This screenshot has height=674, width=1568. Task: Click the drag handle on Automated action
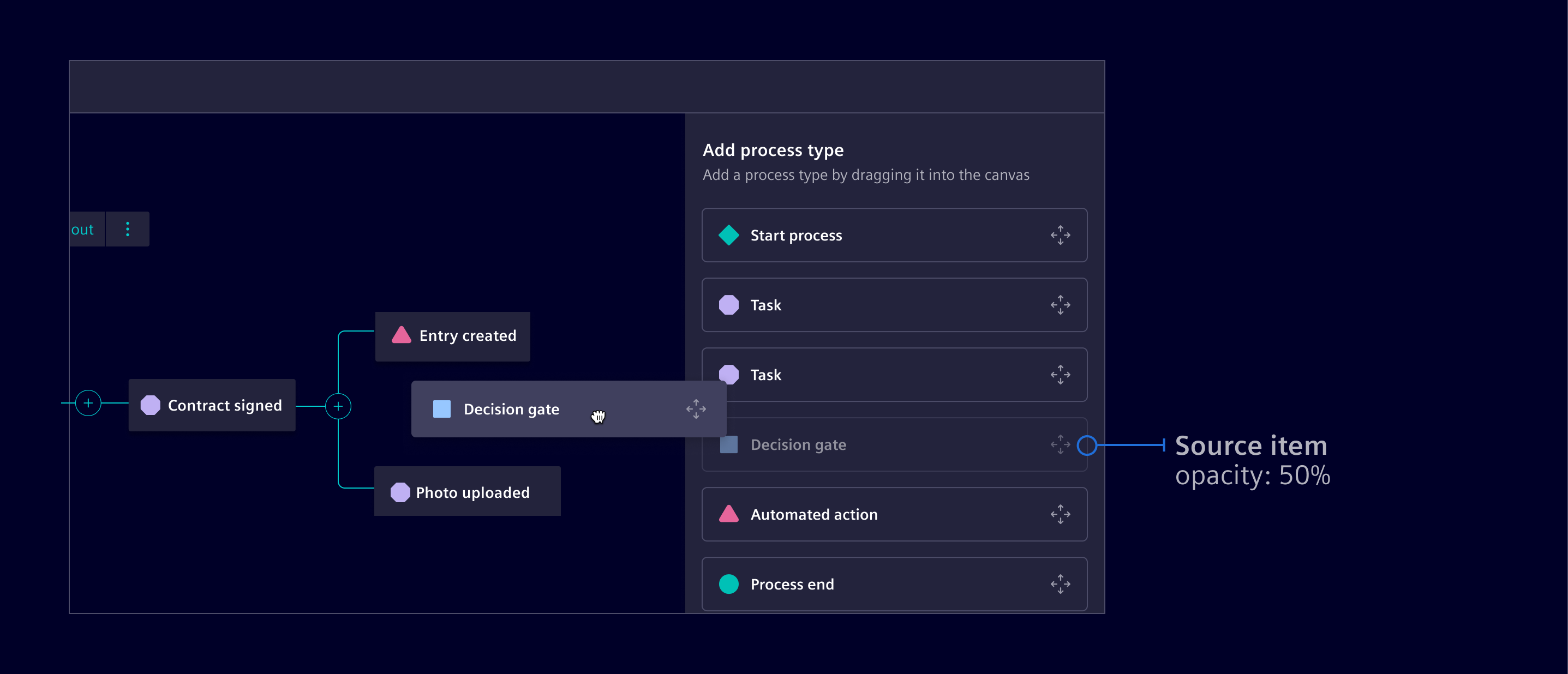pos(1060,514)
